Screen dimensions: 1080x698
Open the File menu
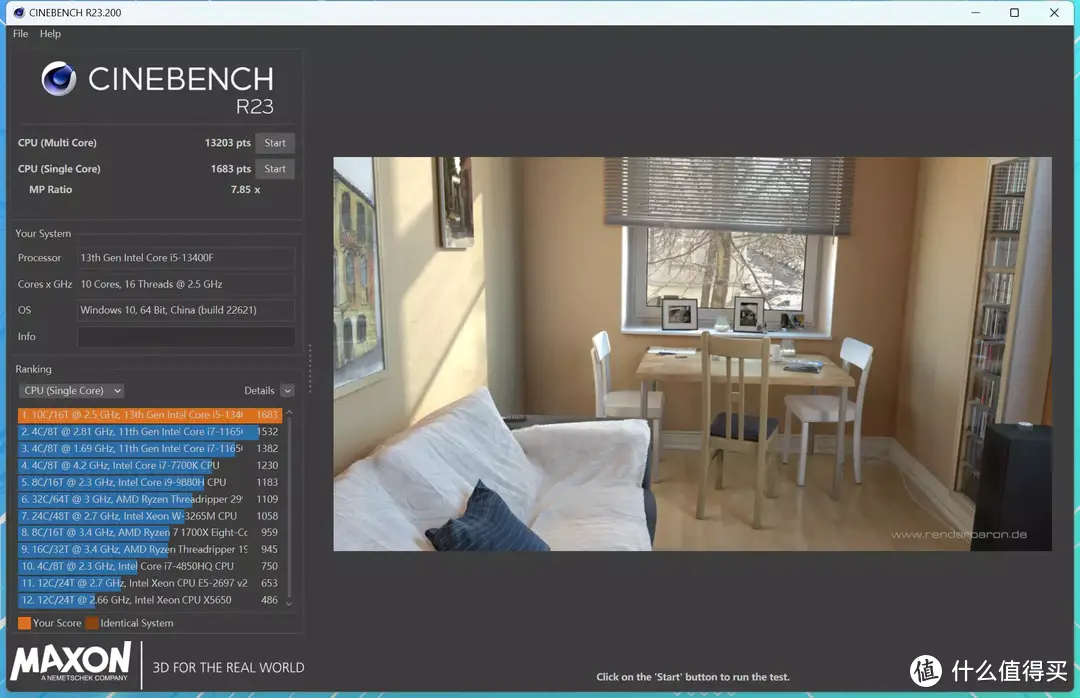click(x=21, y=34)
